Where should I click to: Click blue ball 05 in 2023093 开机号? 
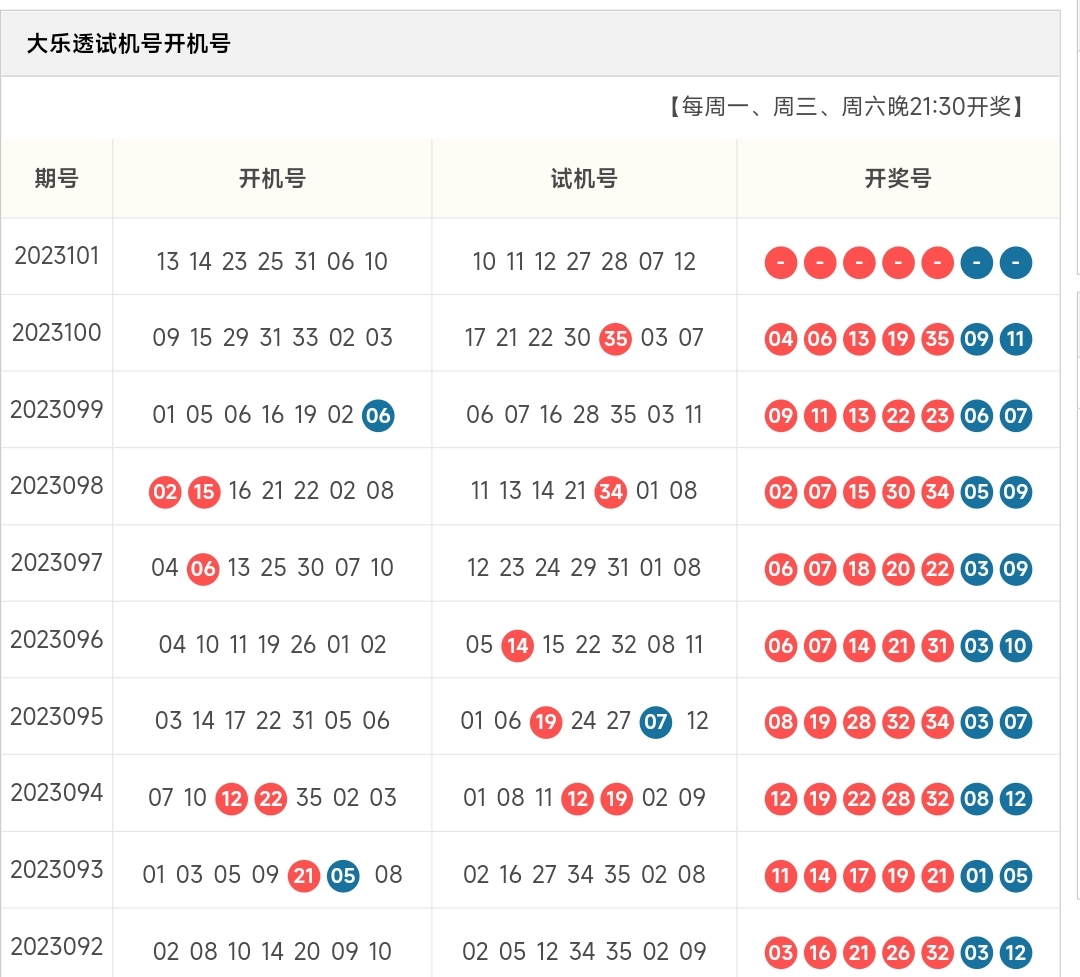pyautogui.click(x=343, y=876)
